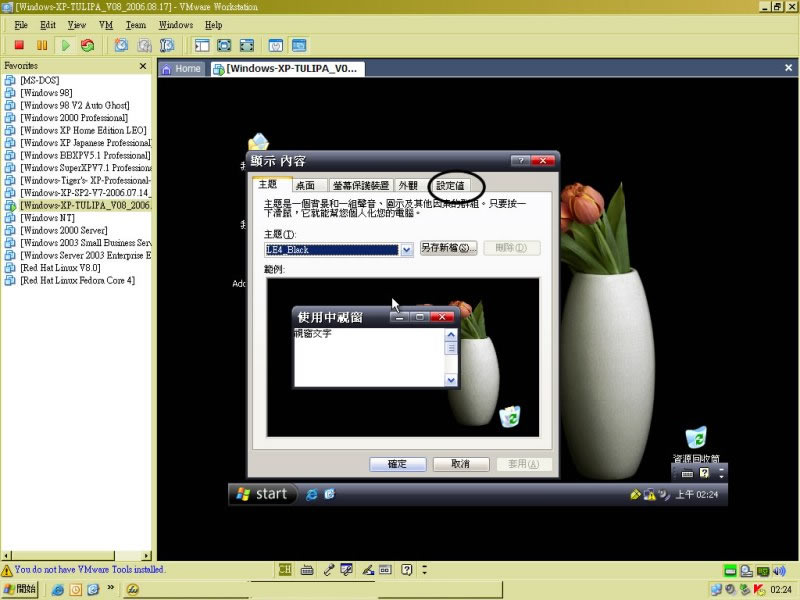Click the Revert to snapshot toolbar icon
Viewport: 800px width, 600px height.
pos(144,45)
